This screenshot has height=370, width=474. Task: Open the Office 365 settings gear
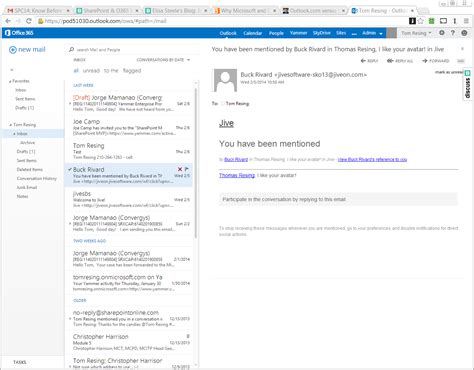click(442, 33)
